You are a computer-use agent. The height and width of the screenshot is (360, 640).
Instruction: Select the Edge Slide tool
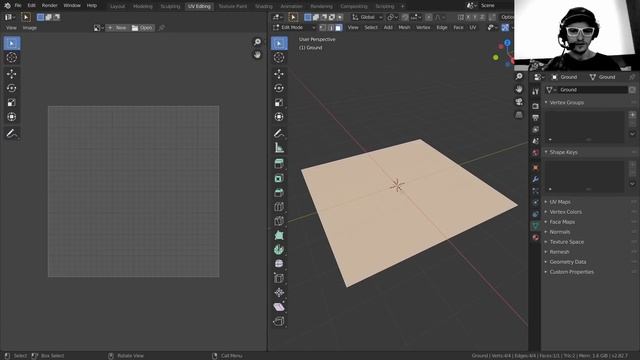pyautogui.click(x=279, y=278)
